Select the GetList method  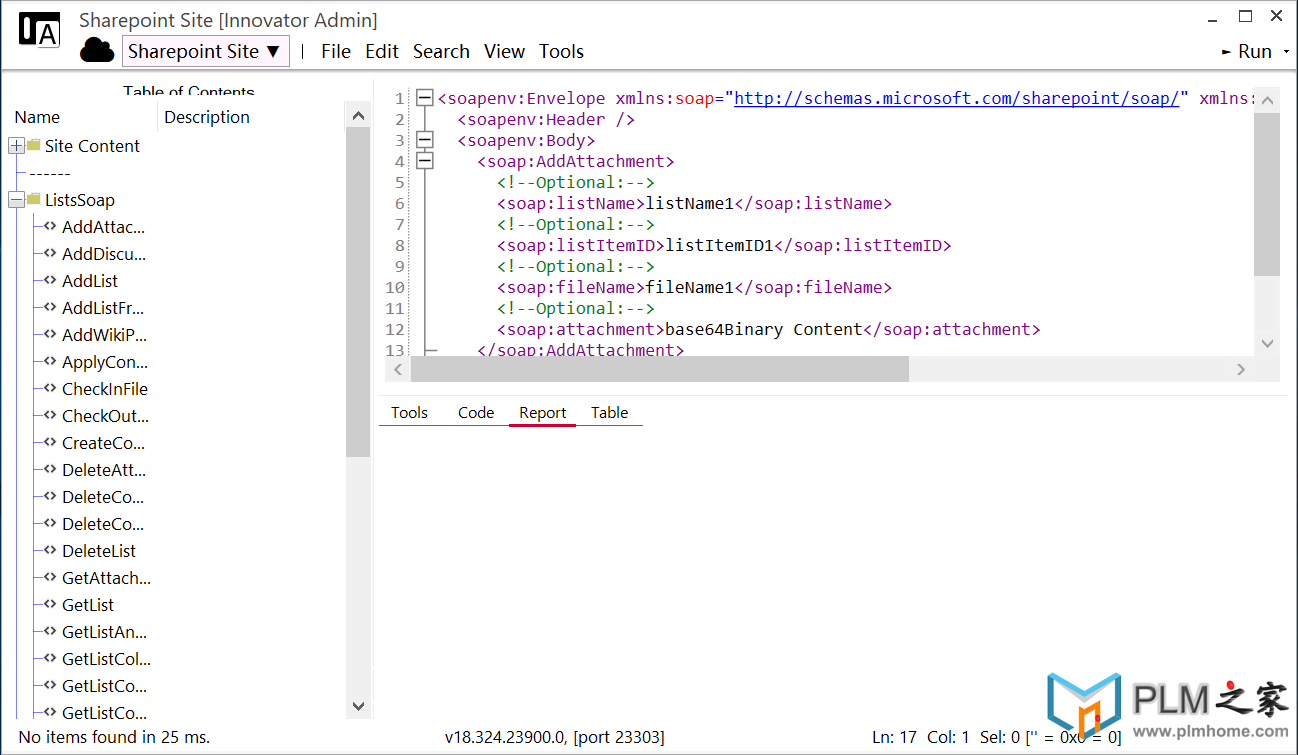tap(88, 605)
